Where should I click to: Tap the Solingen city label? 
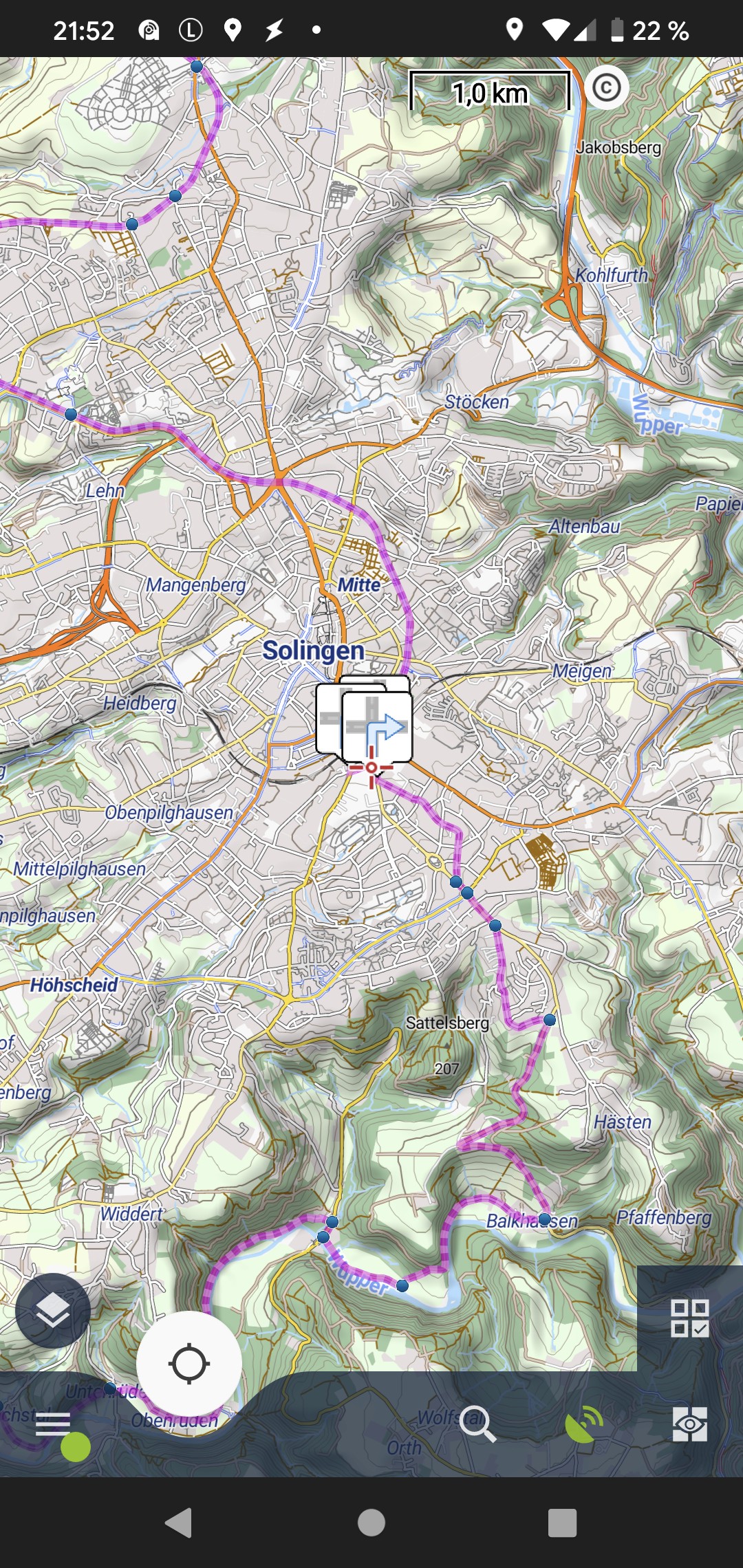pos(314,650)
